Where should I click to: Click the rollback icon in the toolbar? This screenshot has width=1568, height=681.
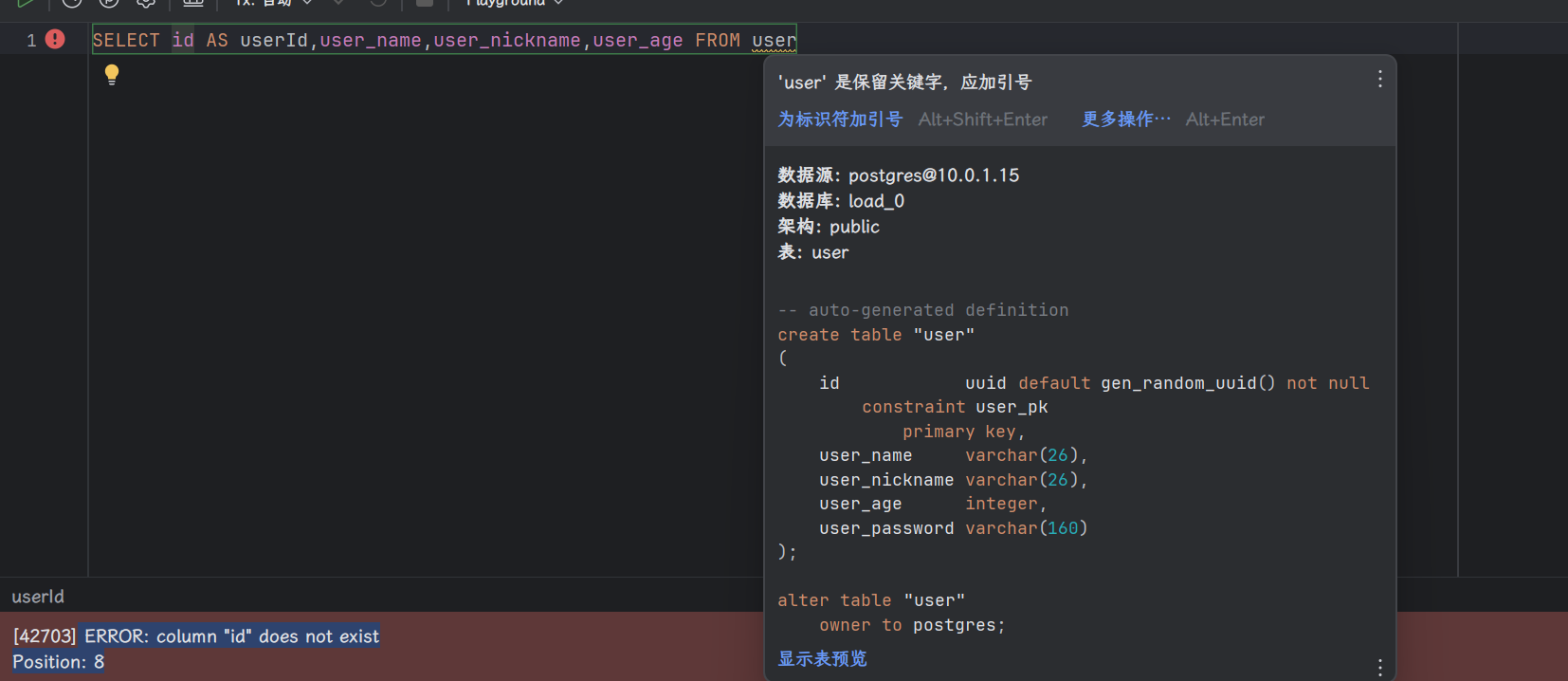tap(378, 3)
